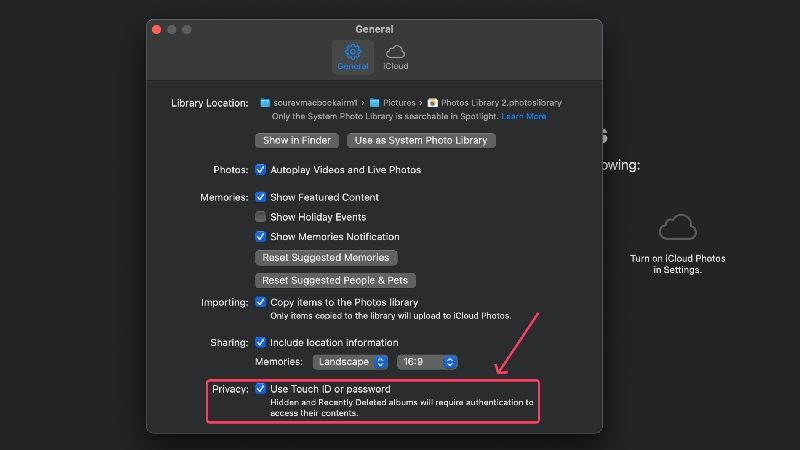Click Photos Library 2.photoslibrary icon
Screen dimensions: 800x450
coord(433,103)
